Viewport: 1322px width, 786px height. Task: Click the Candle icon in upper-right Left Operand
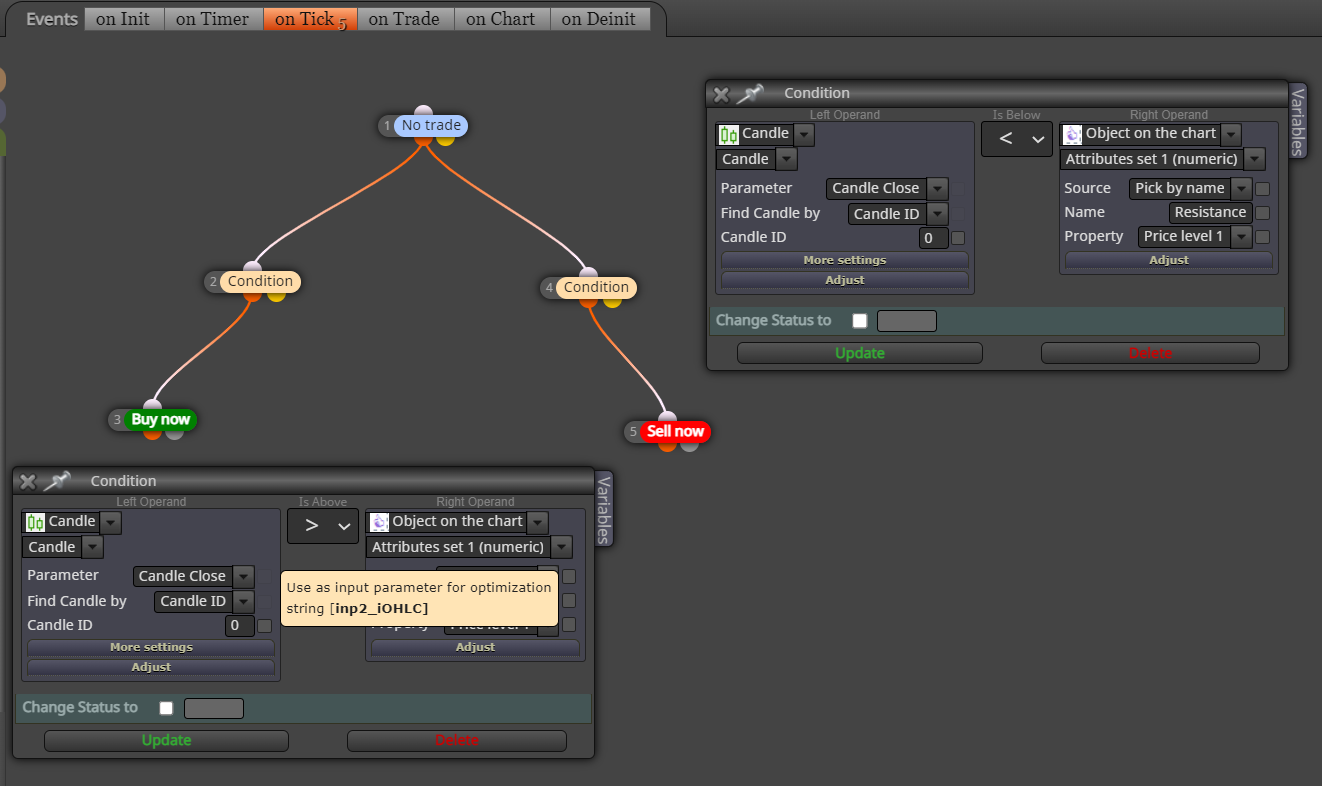pos(729,134)
